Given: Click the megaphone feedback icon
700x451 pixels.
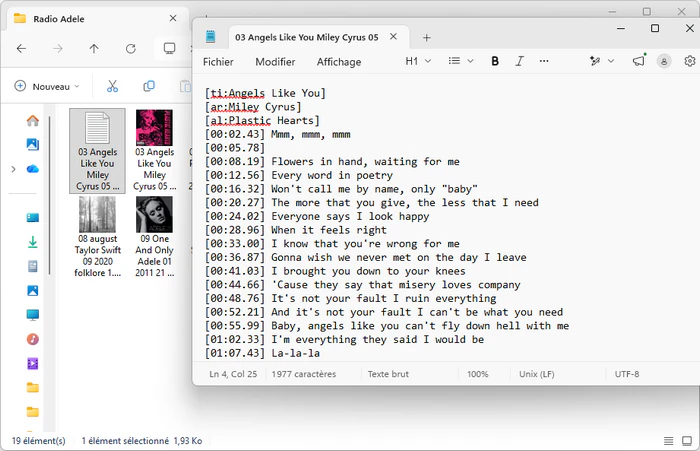Looking at the screenshot, I should point(639,61).
